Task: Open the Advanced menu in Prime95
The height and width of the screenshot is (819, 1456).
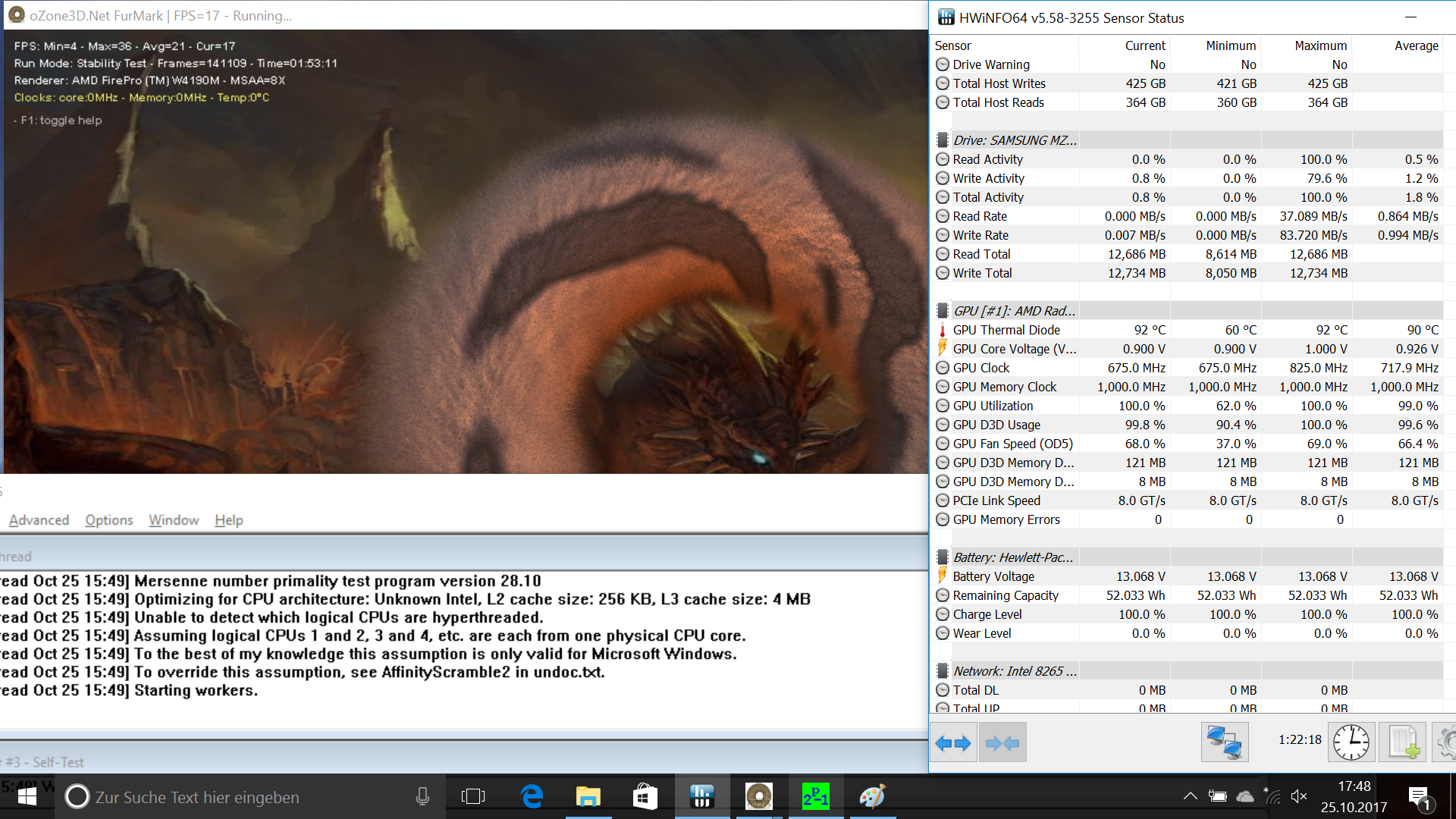Action: coord(39,520)
